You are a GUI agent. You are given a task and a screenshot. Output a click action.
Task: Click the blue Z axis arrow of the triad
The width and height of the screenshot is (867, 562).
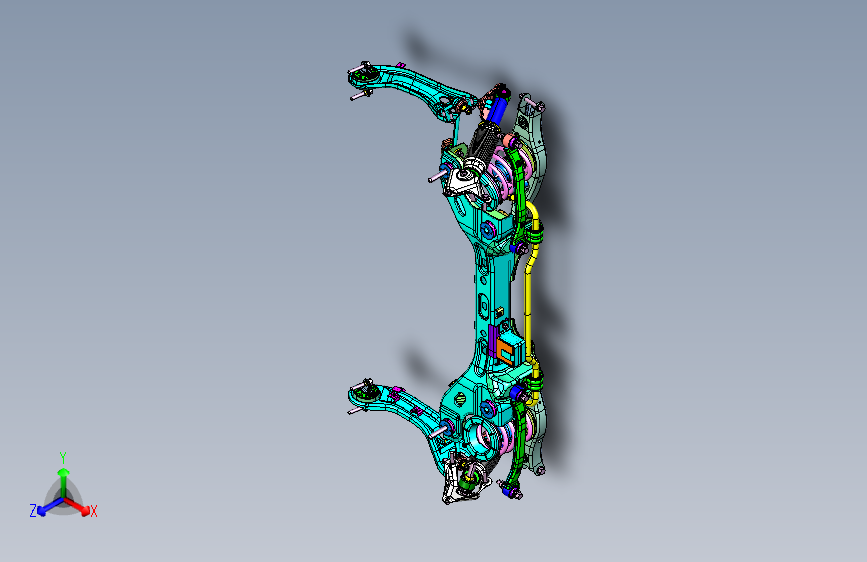50,507
